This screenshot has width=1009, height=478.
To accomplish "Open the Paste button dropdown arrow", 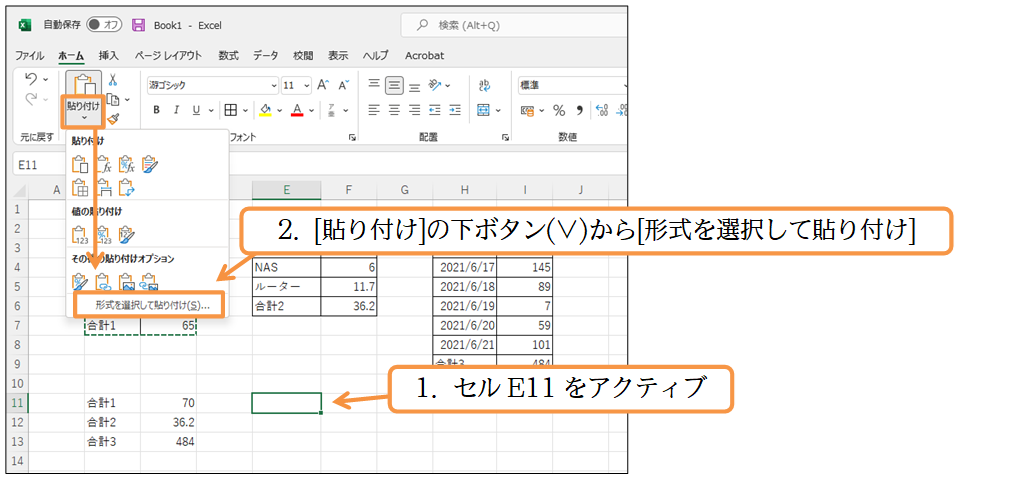I will [x=84, y=117].
